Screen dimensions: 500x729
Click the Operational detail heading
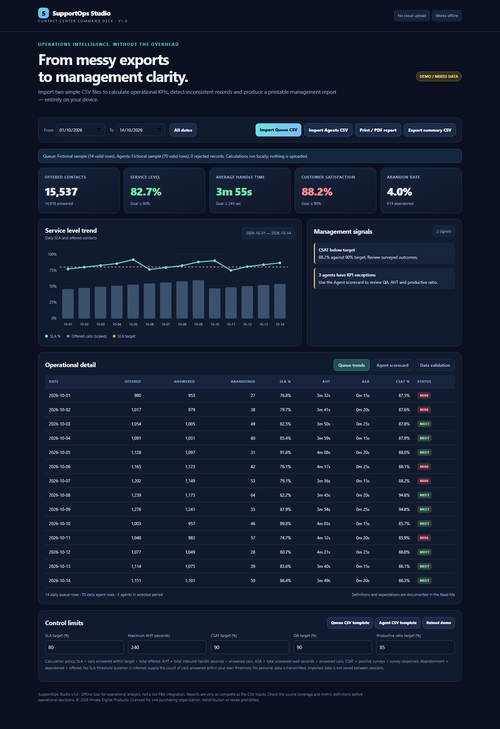point(70,365)
